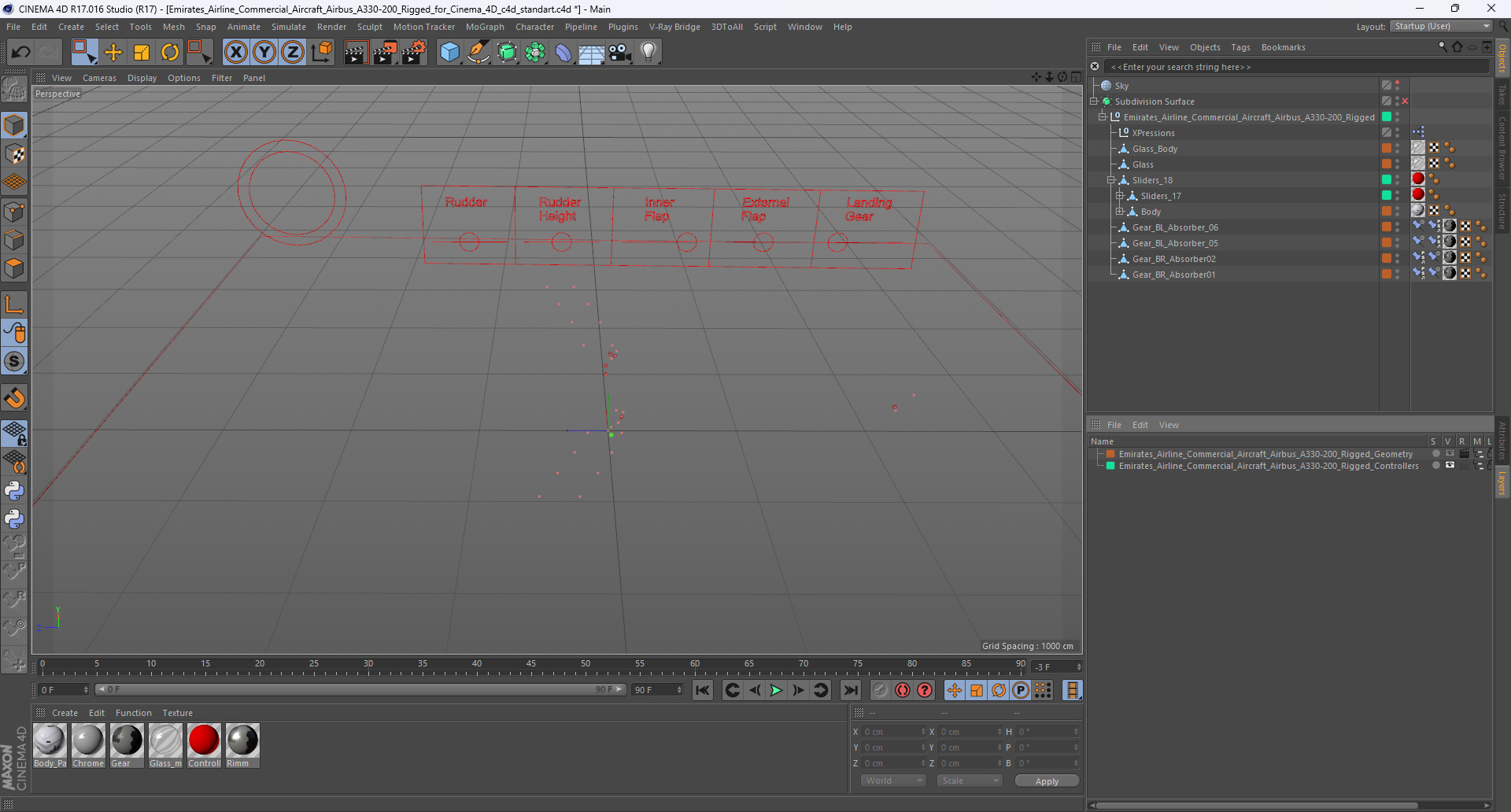Click the first Python script icon

pos(14,490)
